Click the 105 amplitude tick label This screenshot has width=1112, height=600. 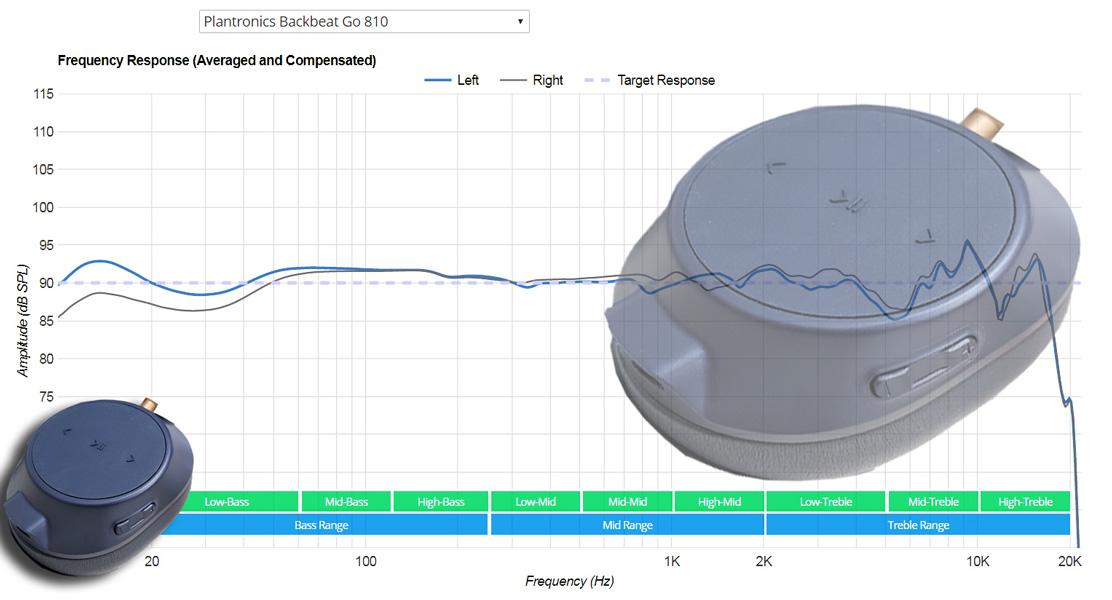(x=43, y=170)
